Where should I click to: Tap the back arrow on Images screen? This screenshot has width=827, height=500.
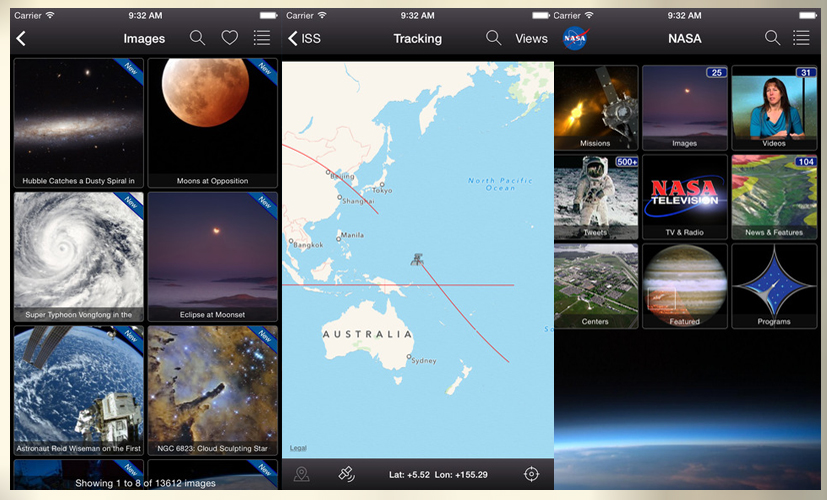tap(21, 39)
